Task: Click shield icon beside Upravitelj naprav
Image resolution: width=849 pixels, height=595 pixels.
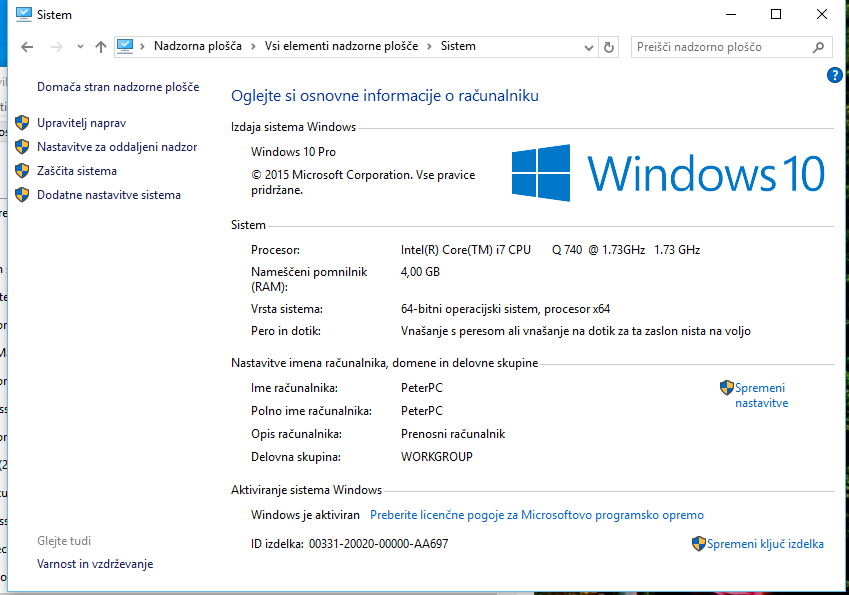Action: pos(22,123)
